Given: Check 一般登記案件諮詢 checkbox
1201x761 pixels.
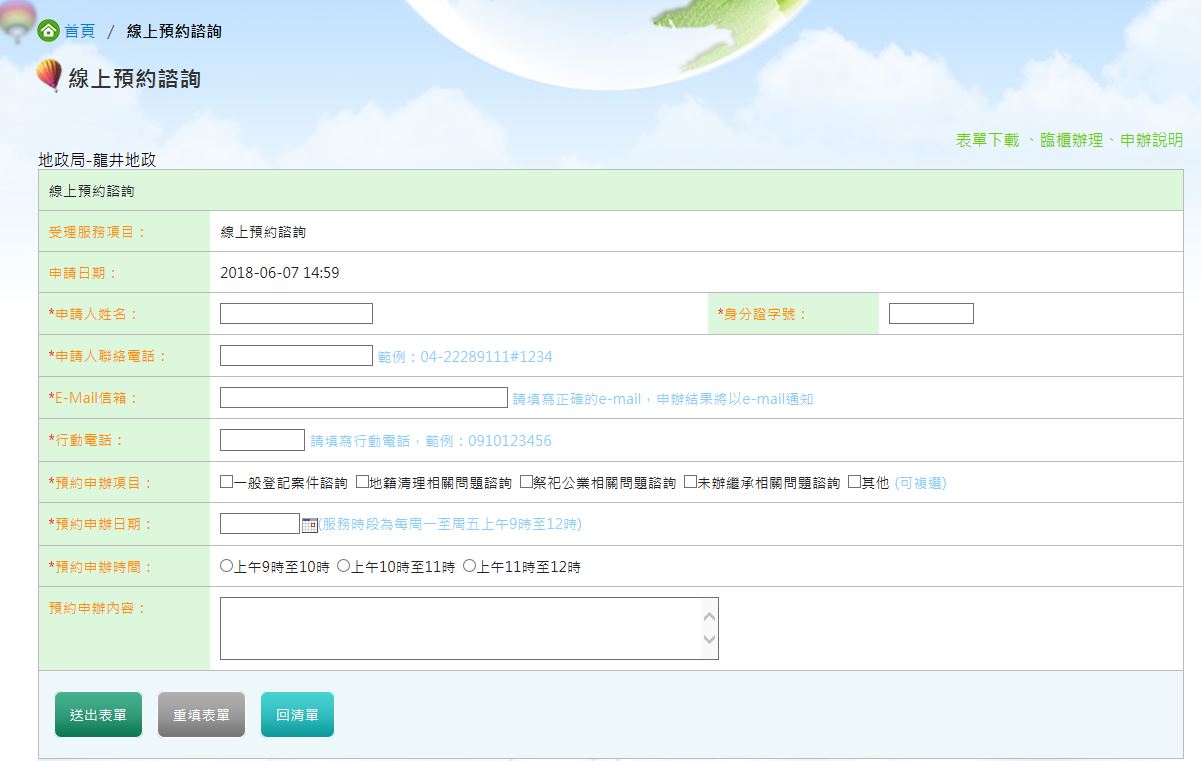Looking at the screenshot, I should coord(227,482).
